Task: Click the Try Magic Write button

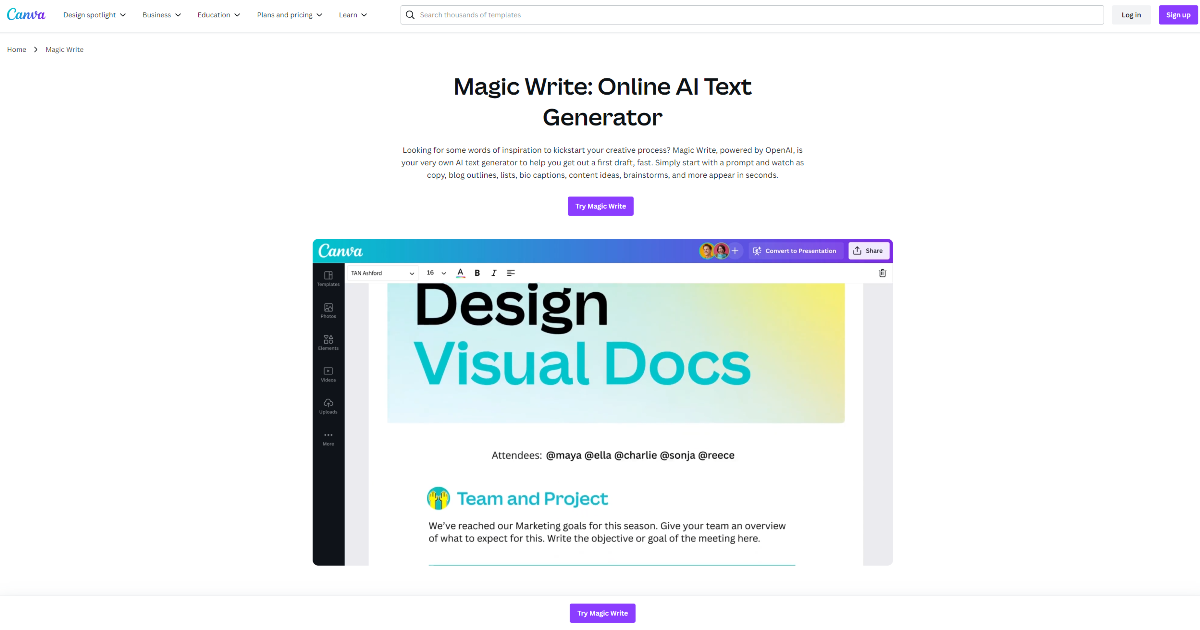Action: [601, 206]
